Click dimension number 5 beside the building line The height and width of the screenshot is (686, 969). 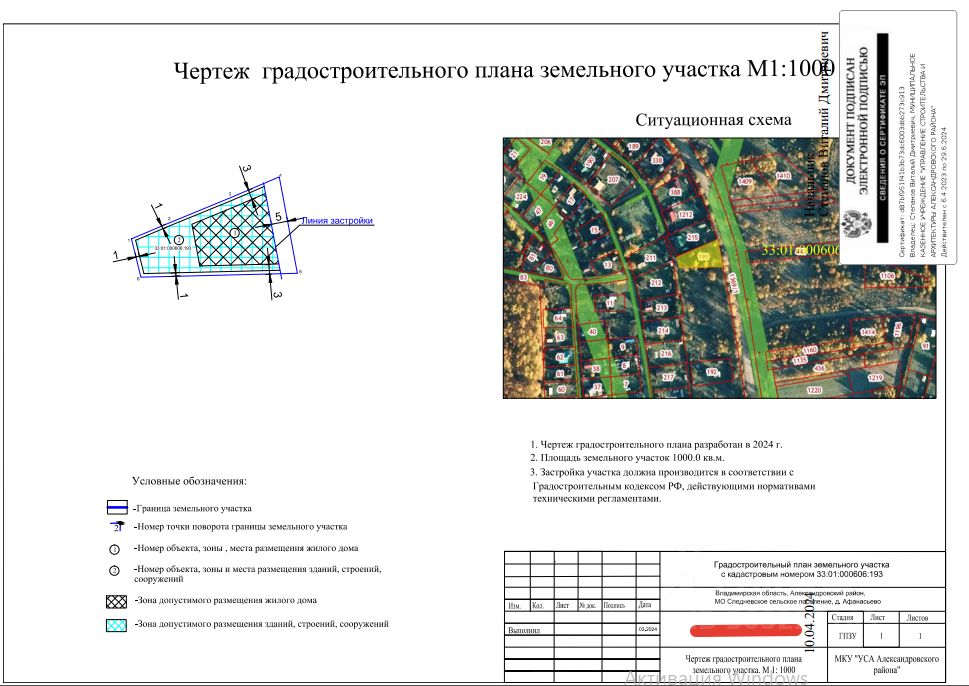tap(279, 217)
